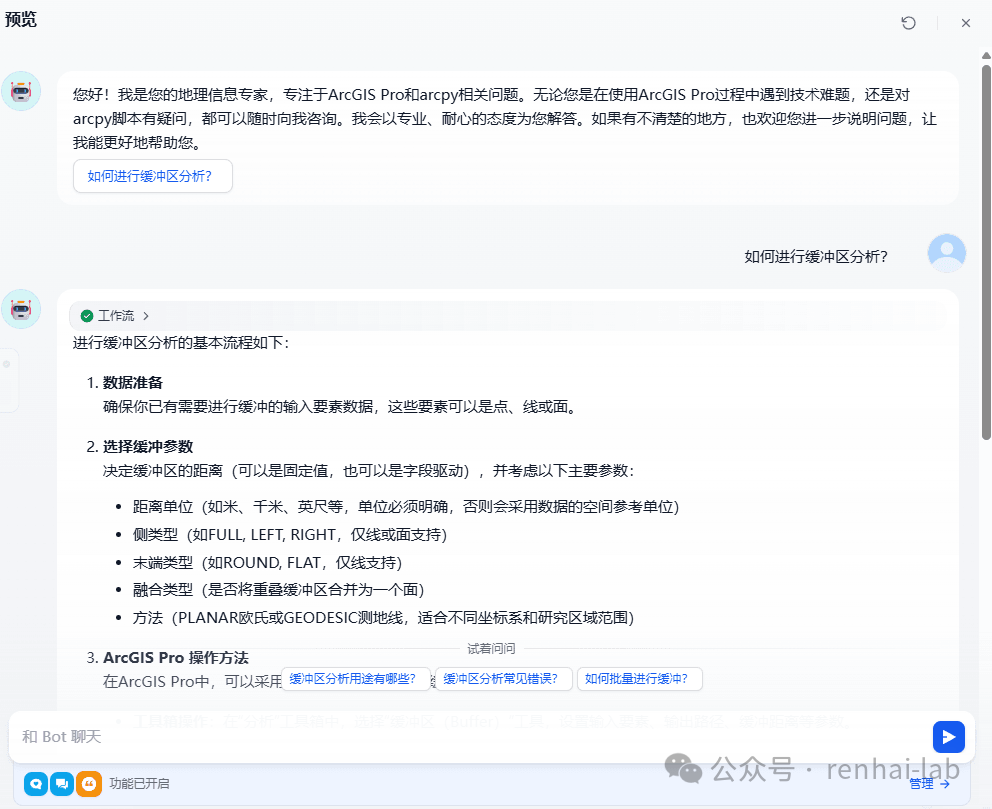This screenshot has width=992, height=809.
Task: Select the 缓冲区分析用途有哪些 suggestion
Action: click(x=356, y=679)
